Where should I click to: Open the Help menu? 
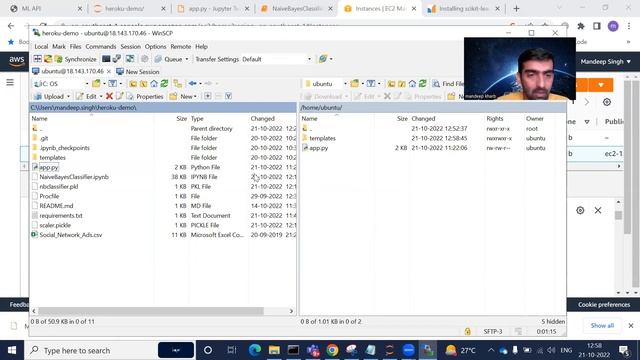pos(201,47)
